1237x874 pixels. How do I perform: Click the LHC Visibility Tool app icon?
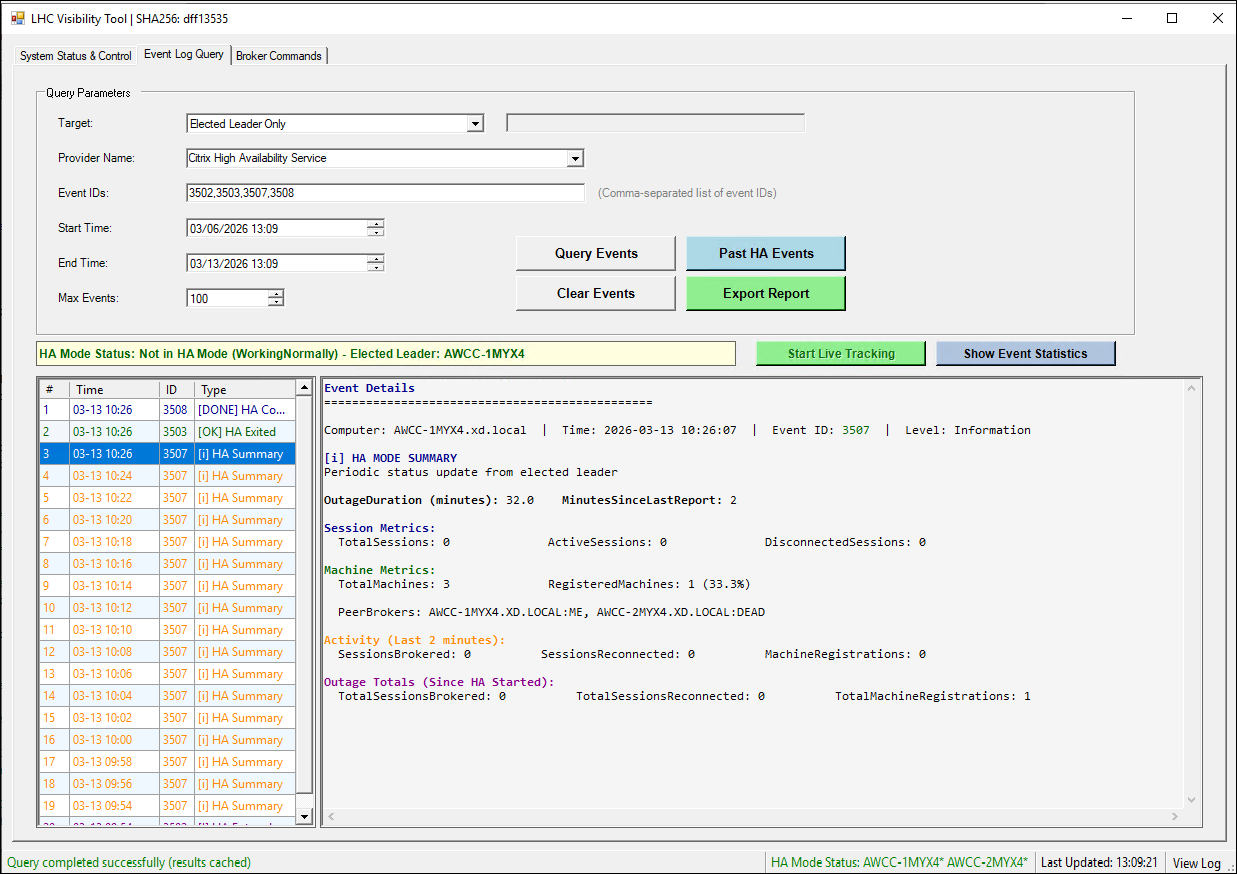17,18
